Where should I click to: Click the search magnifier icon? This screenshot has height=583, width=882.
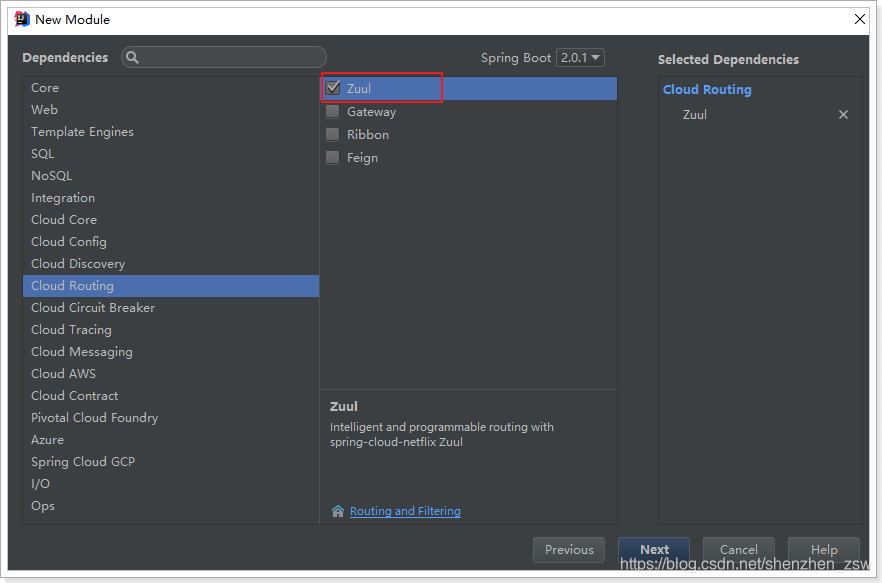tap(133, 57)
